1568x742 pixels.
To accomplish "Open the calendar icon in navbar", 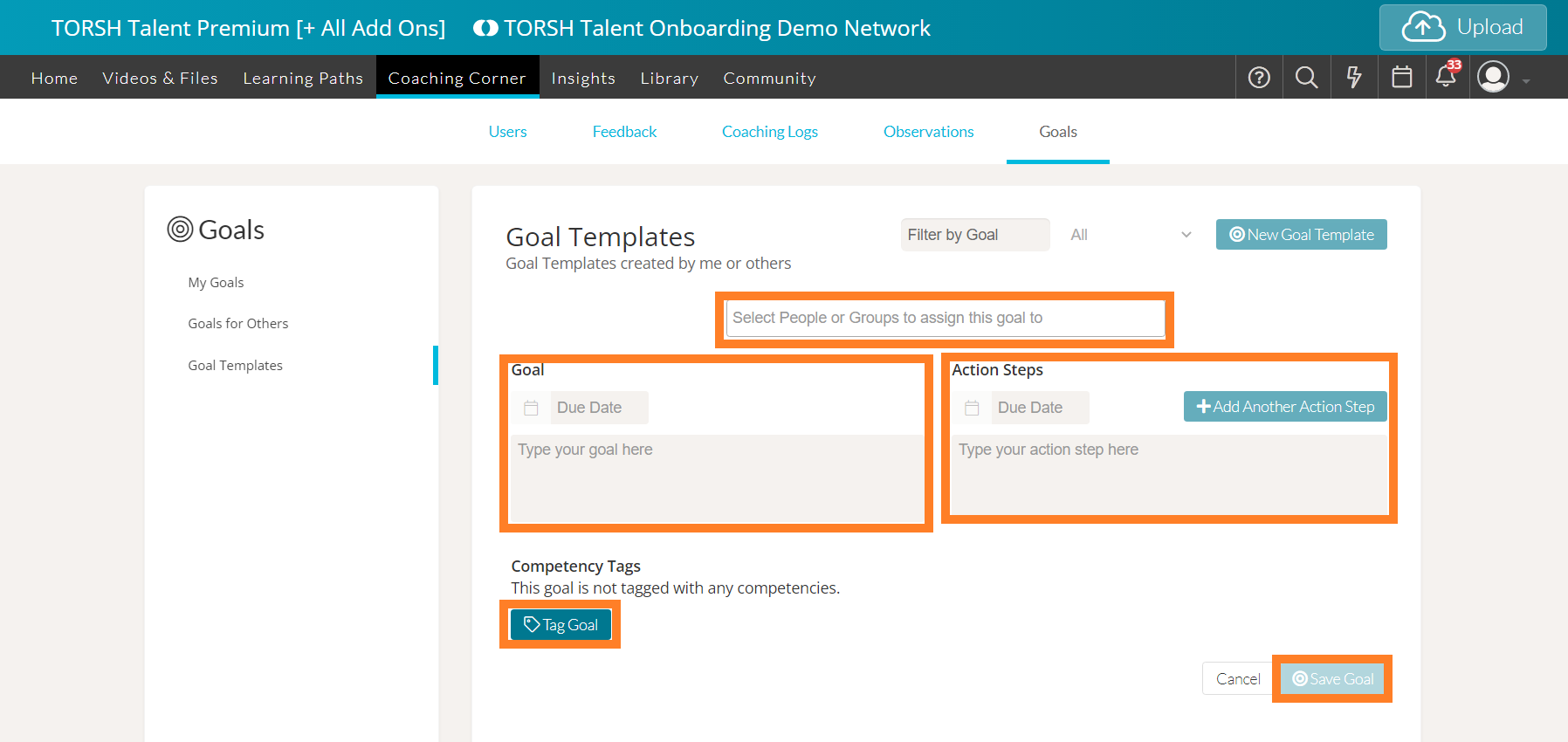I will click(x=1402, y=78).
